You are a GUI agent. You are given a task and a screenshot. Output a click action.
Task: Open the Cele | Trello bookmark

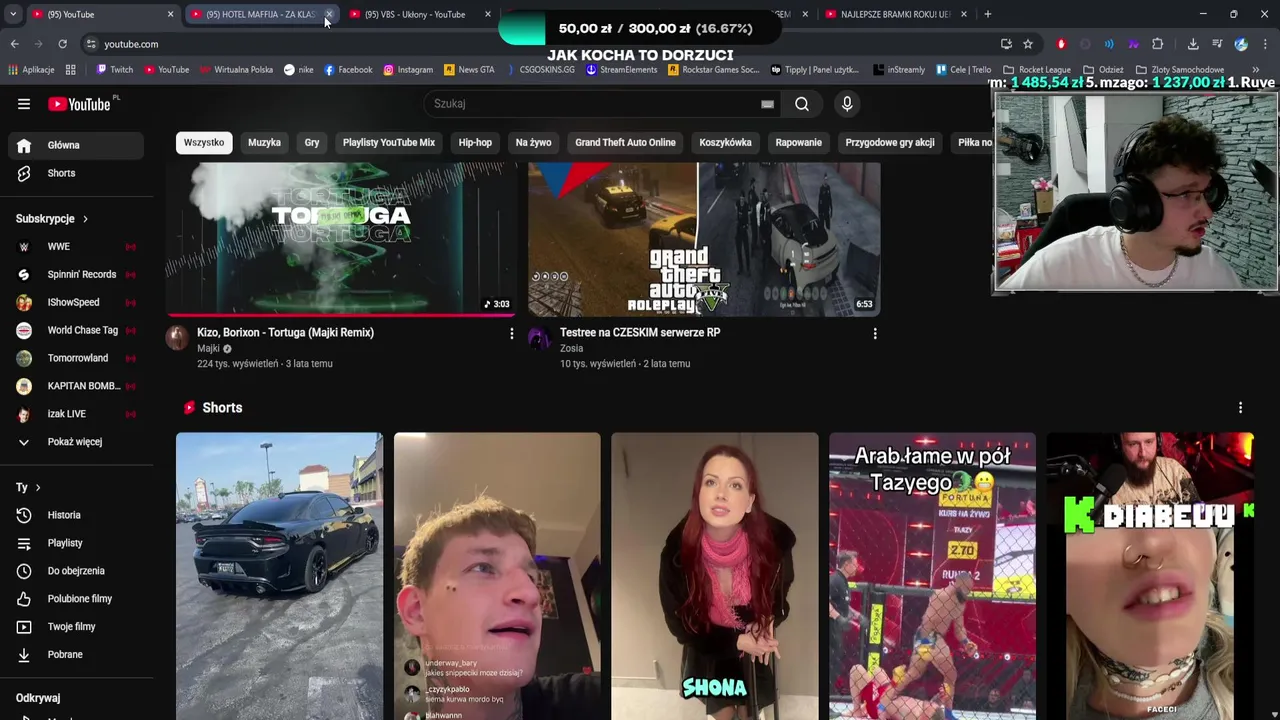962,70
